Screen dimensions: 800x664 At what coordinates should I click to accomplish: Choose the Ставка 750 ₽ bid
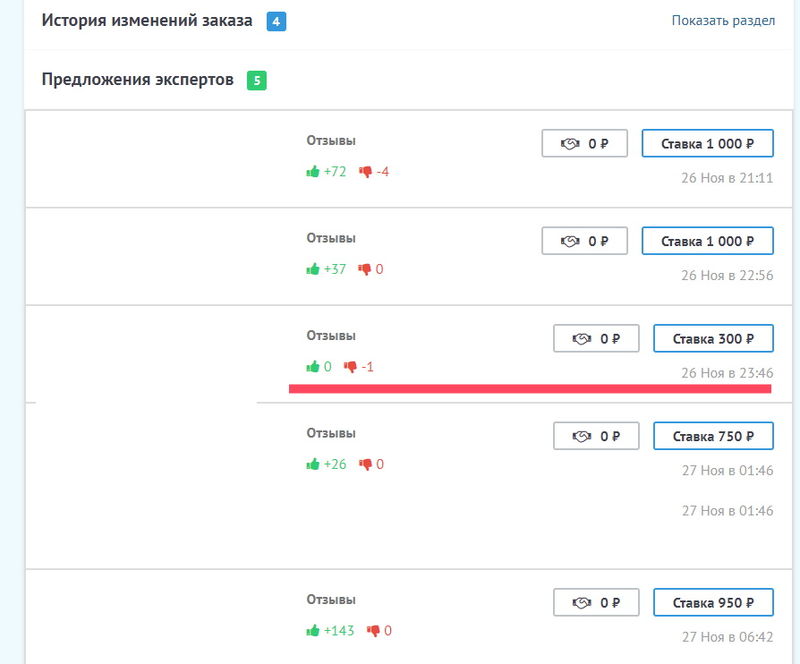713,436
